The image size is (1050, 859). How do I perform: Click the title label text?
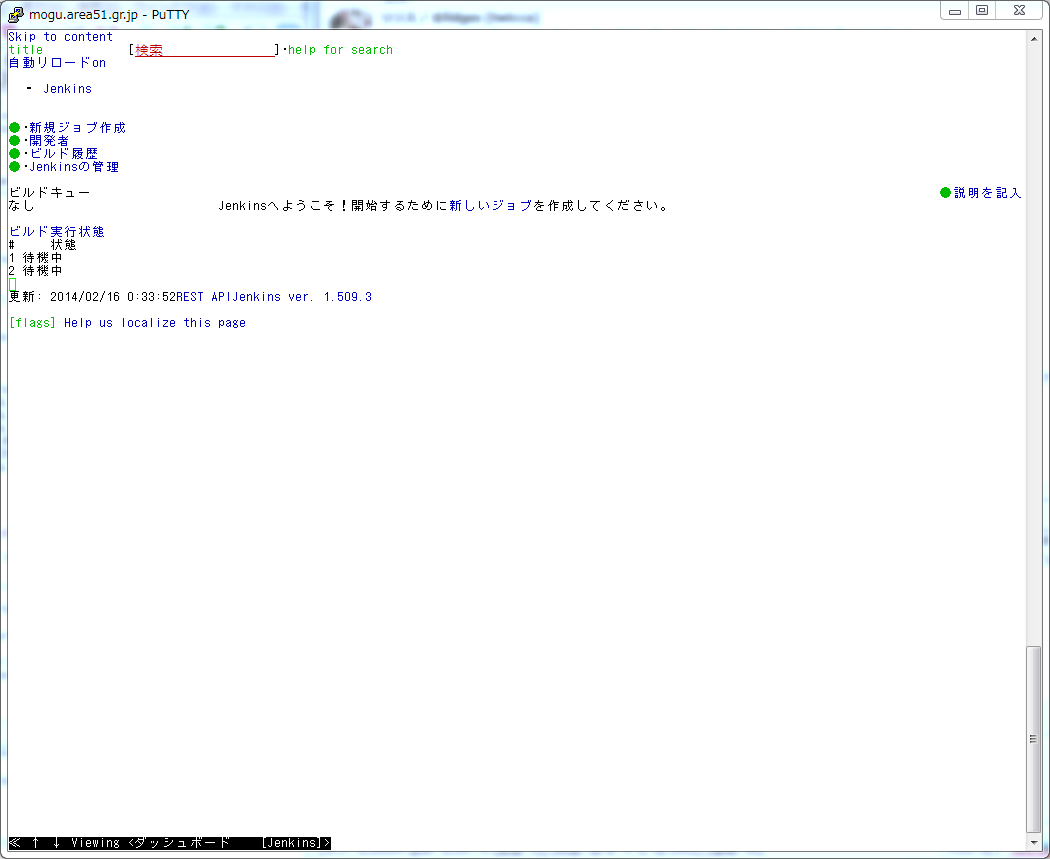point(25,50)
